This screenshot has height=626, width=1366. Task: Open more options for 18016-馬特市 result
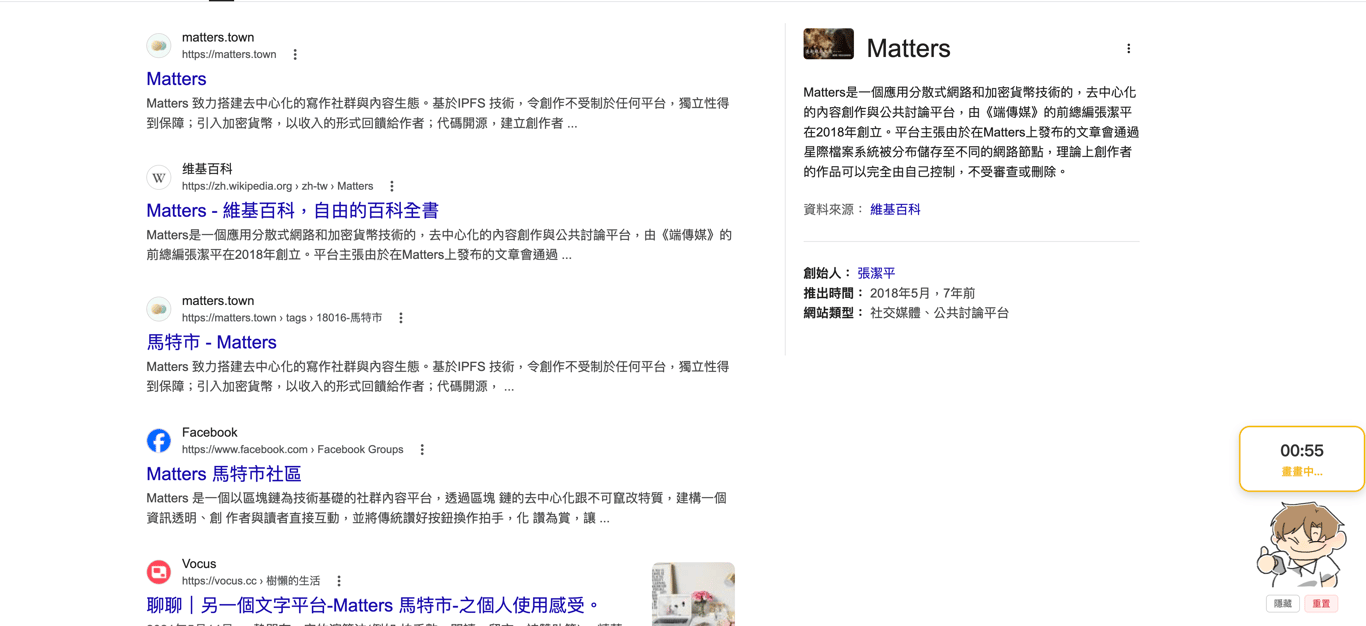[401, 318]
